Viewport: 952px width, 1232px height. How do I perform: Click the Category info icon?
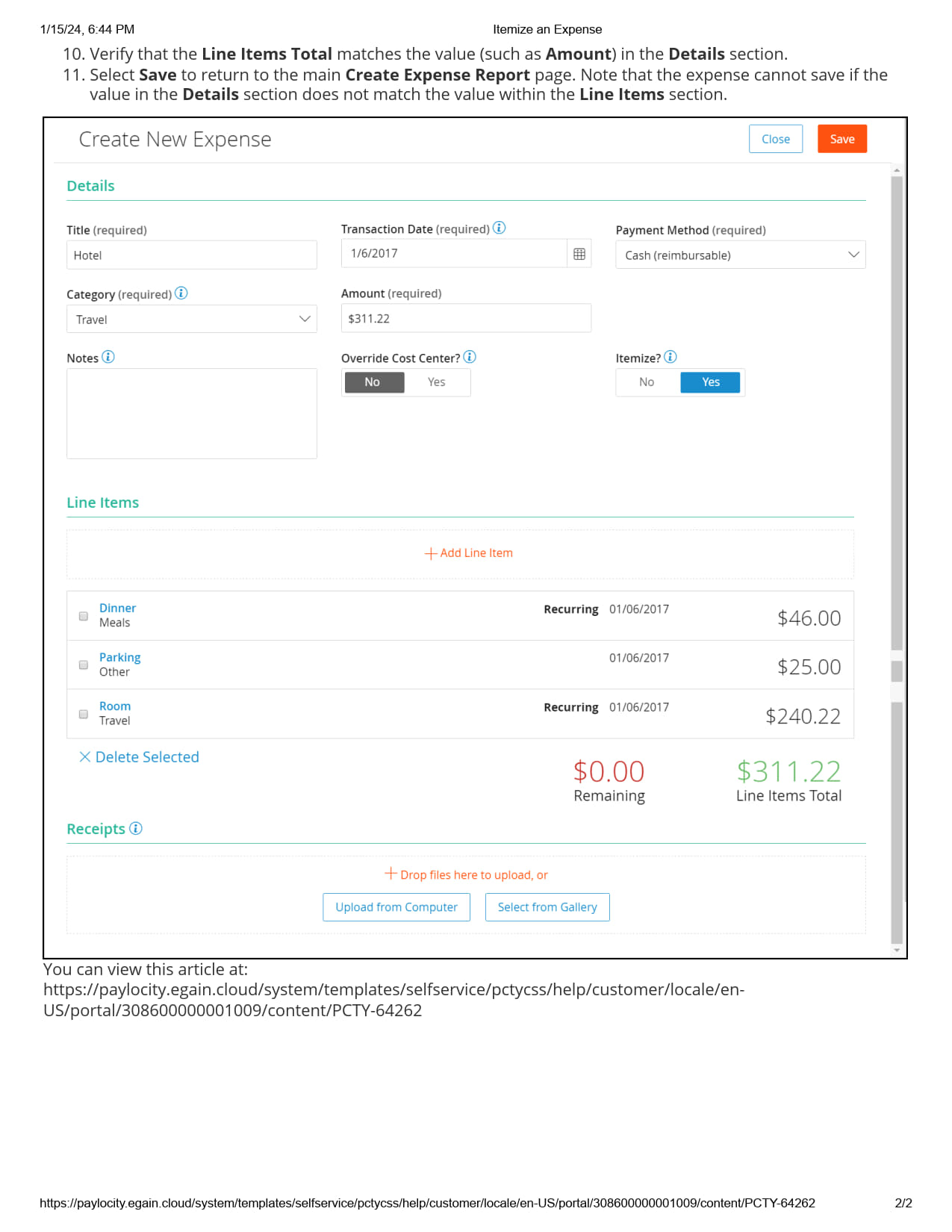click(x=181, y=293)
